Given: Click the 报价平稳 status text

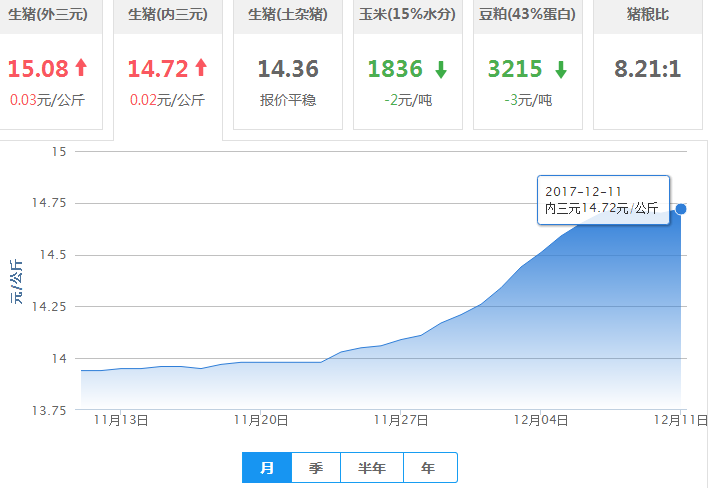Looking at the screenshot, I should click(288, 100).
